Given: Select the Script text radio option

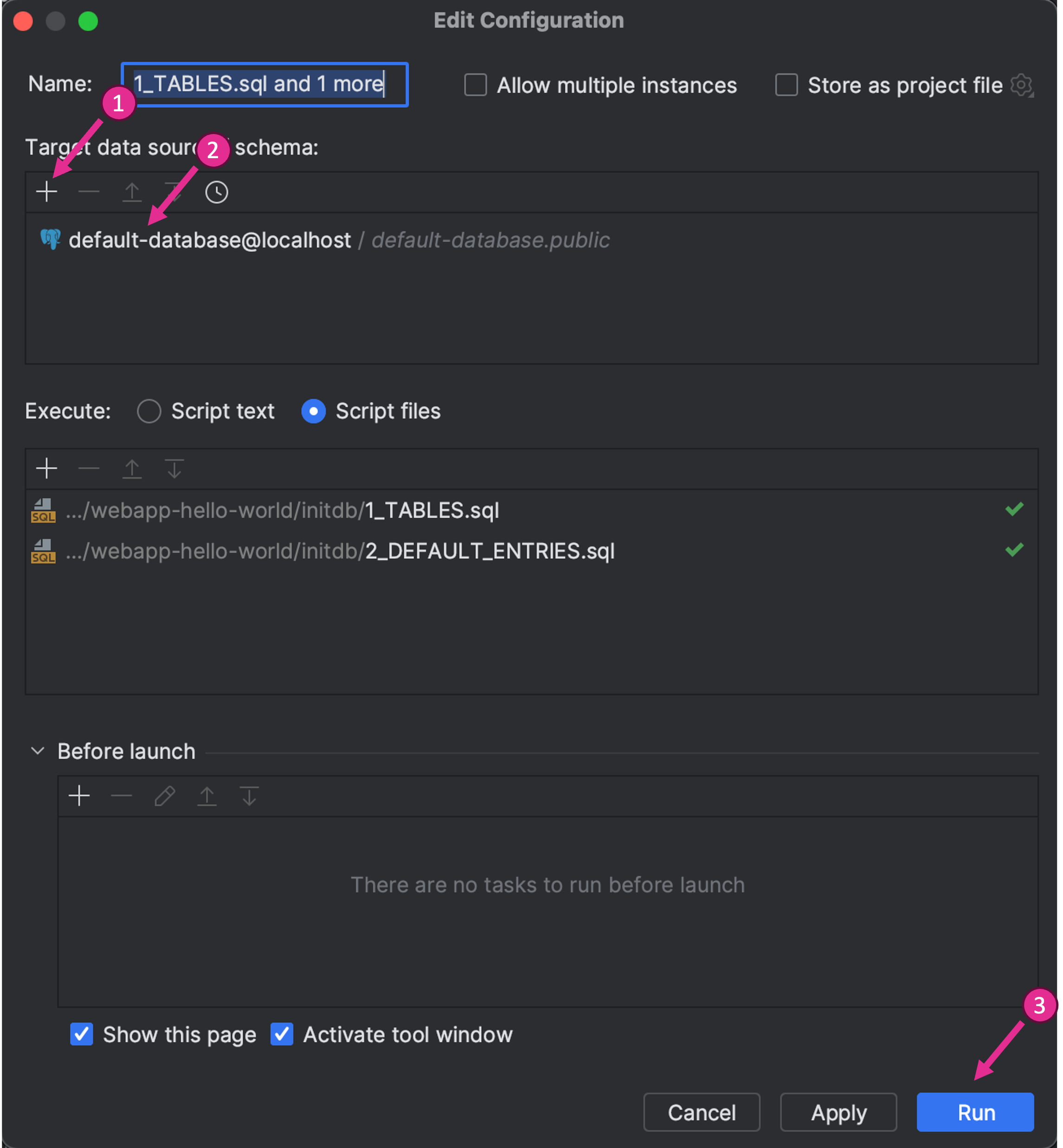Looking at the screenshot, I should pyautogui.click(x=149, y=411).
